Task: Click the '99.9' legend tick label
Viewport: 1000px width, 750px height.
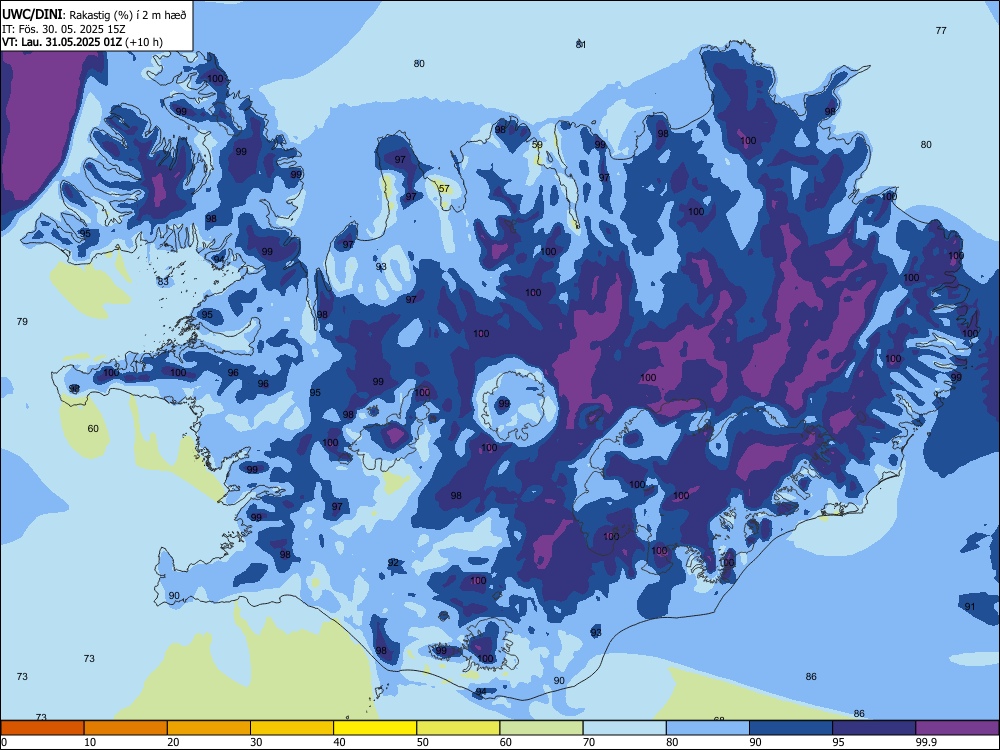Action: coord(926,742)
